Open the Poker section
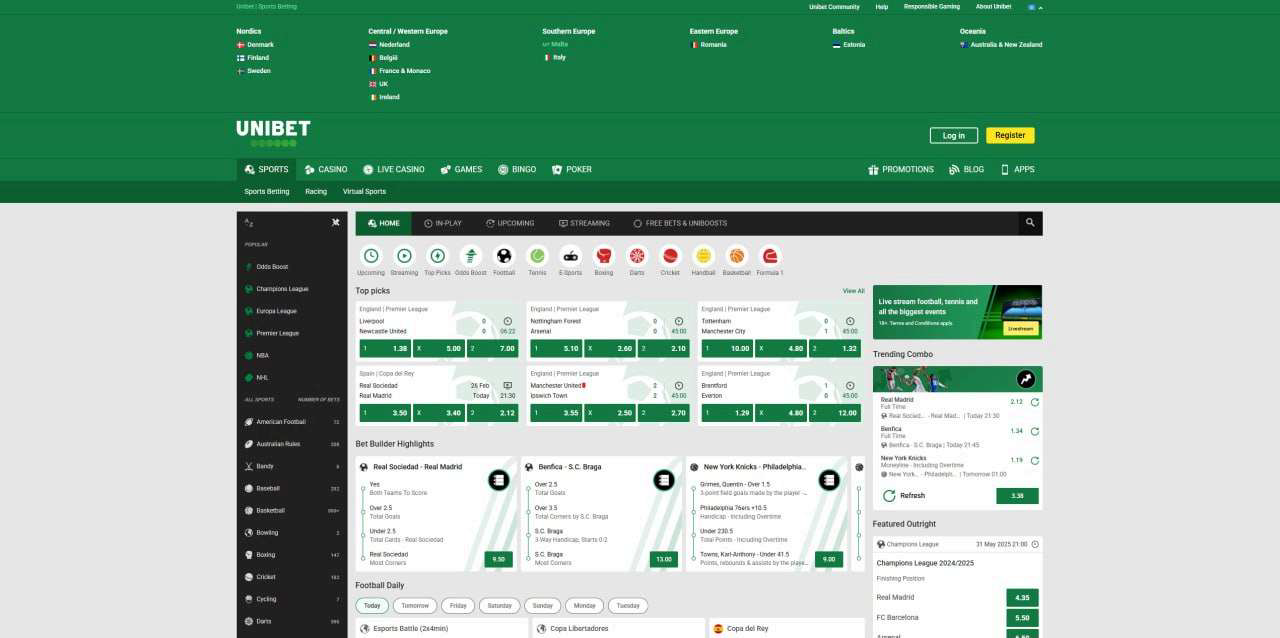The image size is (1280, 638). [x=572, y=170]
